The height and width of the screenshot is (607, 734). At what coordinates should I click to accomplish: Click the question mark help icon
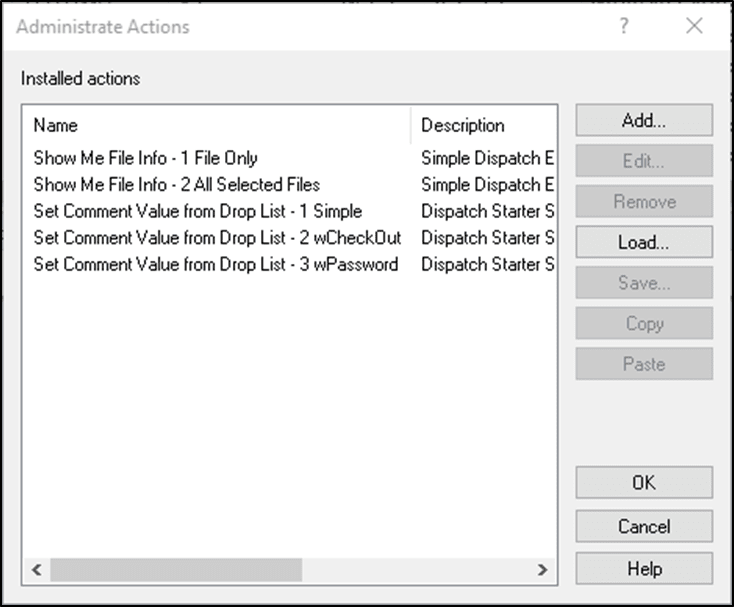[x=624, y=26]
